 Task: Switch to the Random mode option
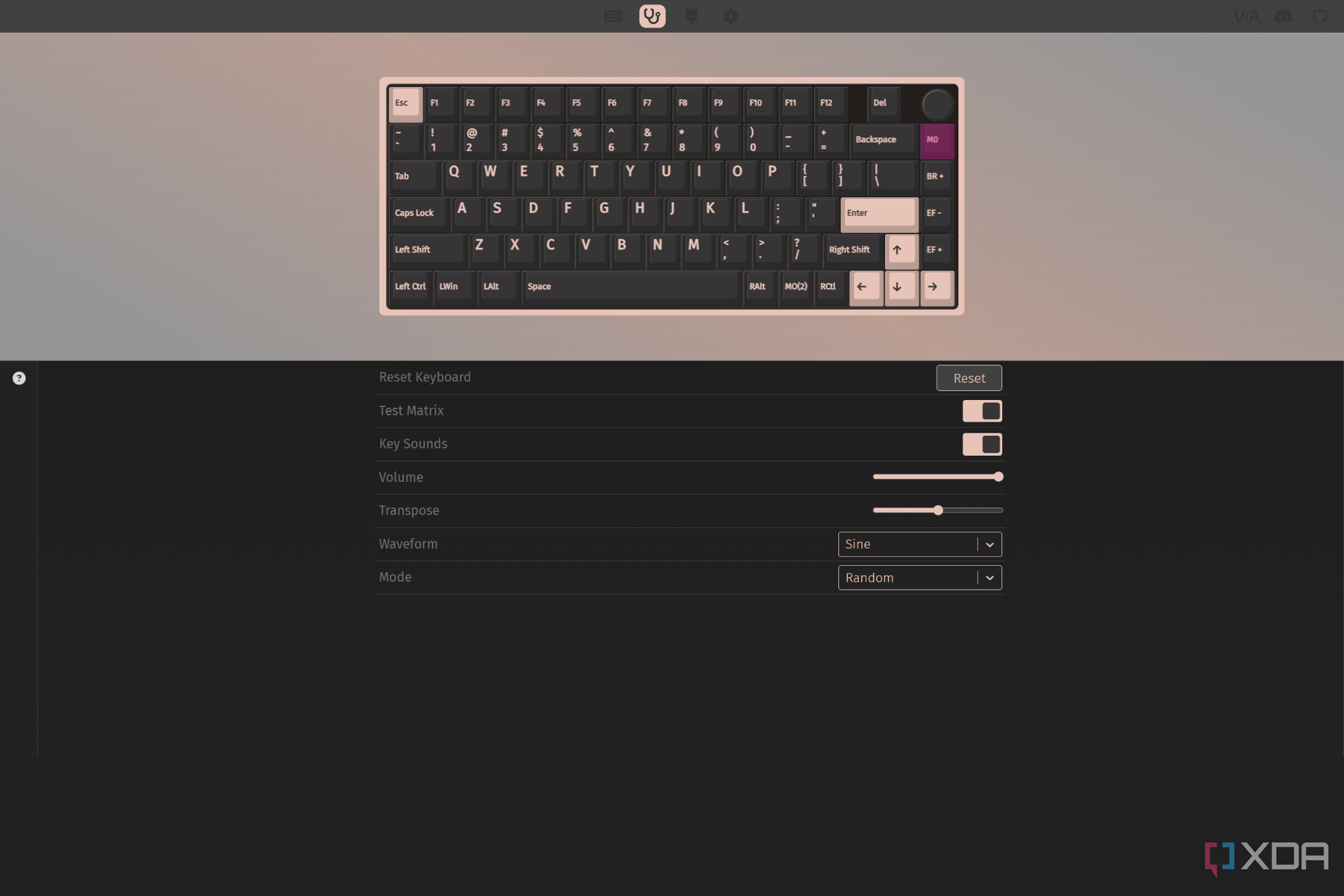pos(919,577)
